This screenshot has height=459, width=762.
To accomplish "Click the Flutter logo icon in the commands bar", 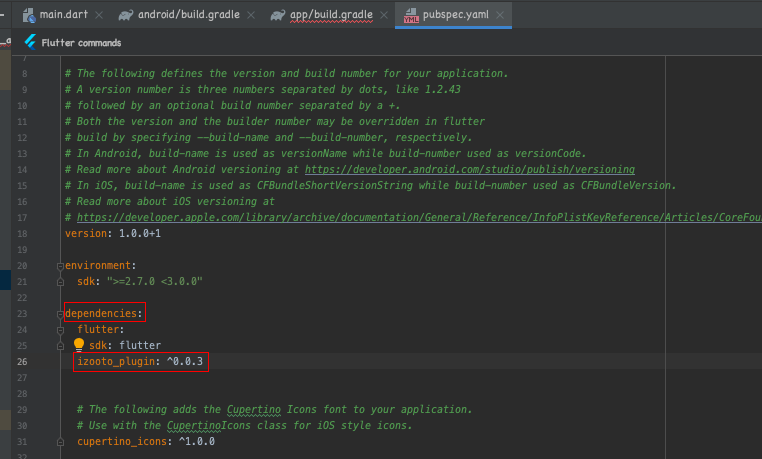I will (30, 42).
